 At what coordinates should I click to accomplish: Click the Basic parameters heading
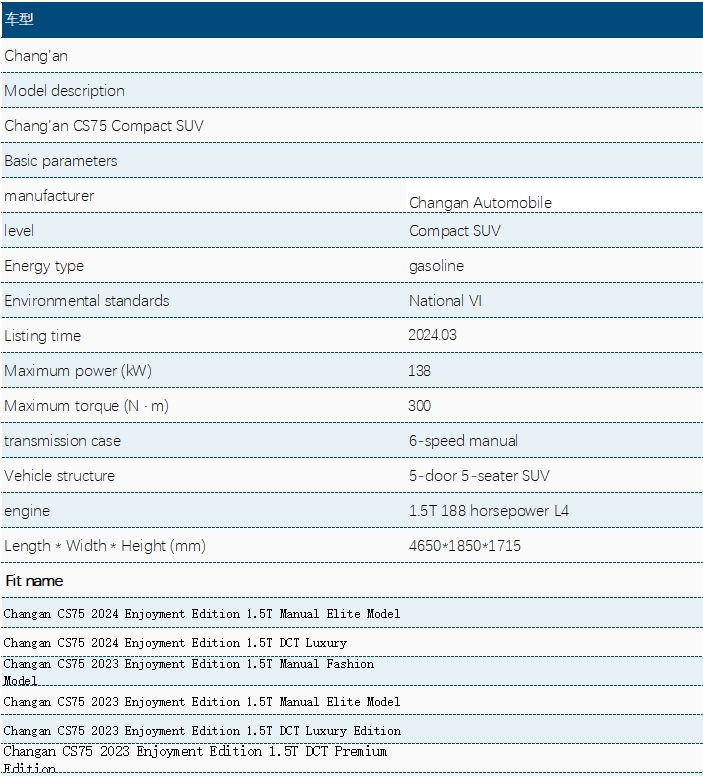tap(61, 161)
